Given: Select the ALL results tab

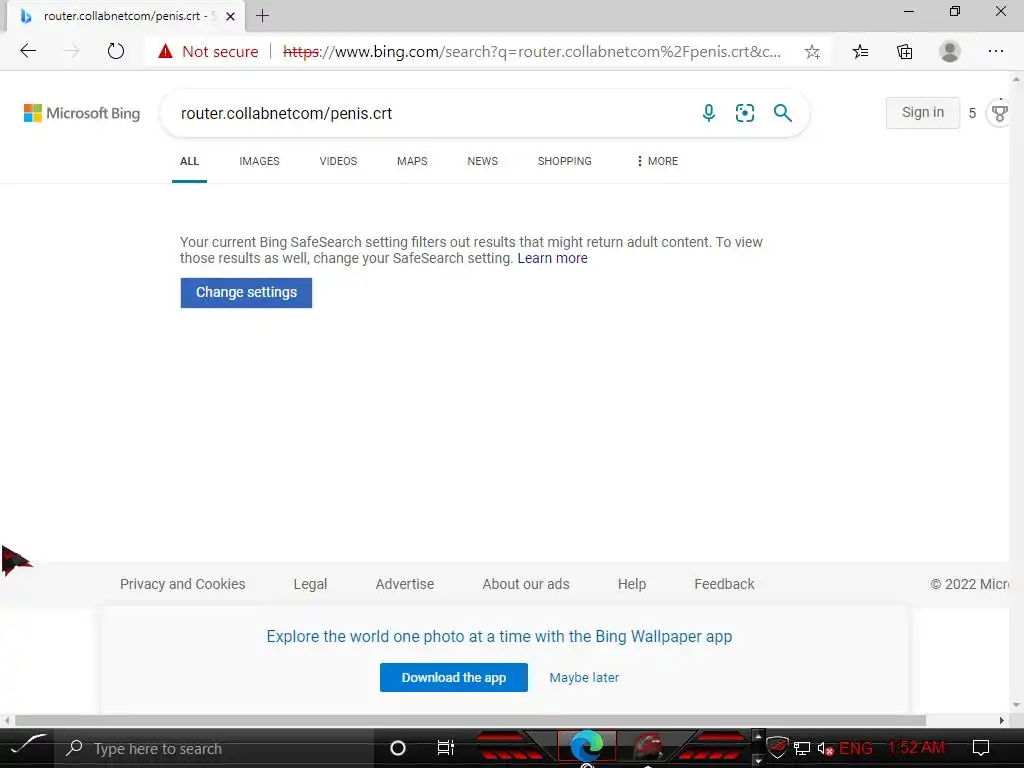Looking at the screenshot, I should pos(189,161).
